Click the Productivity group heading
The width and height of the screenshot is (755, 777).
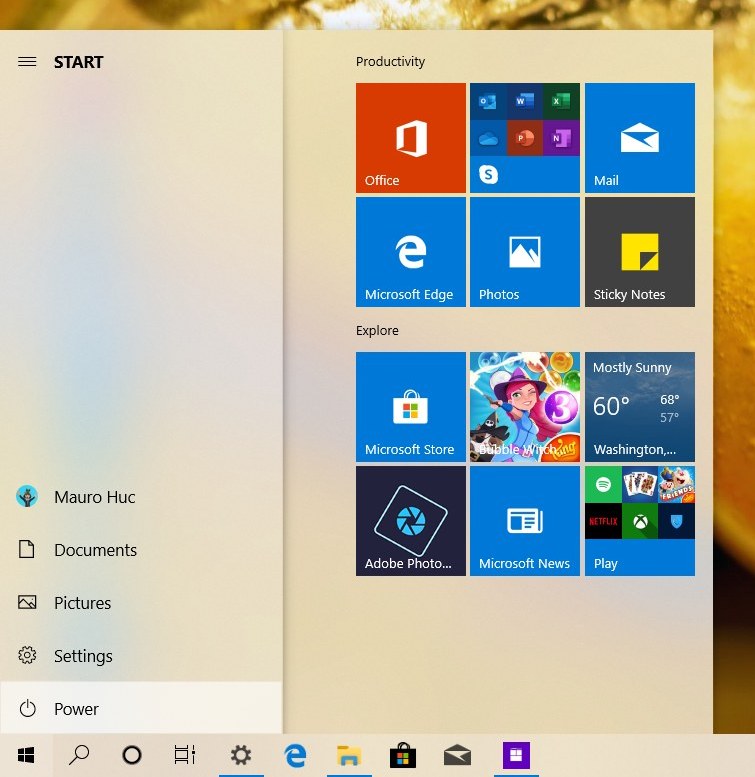390,61
